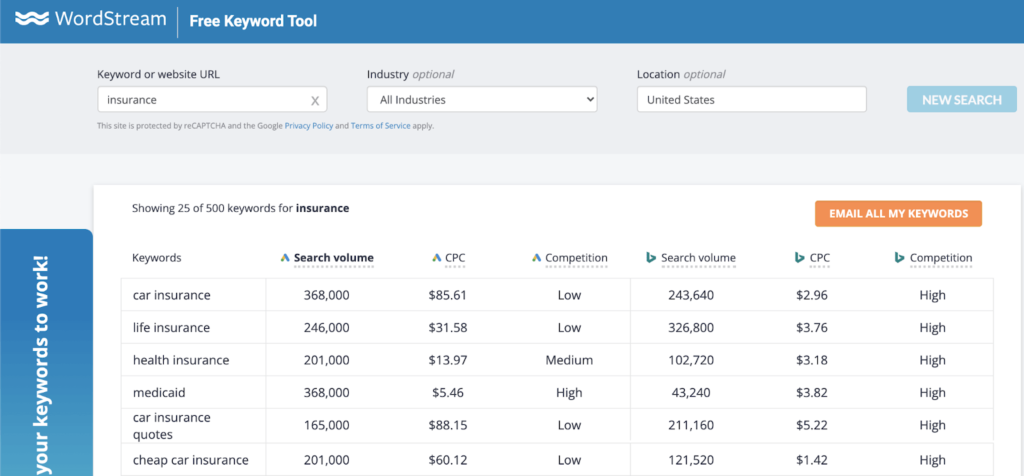Focus the keyword input containing insurance

(212, 99)
